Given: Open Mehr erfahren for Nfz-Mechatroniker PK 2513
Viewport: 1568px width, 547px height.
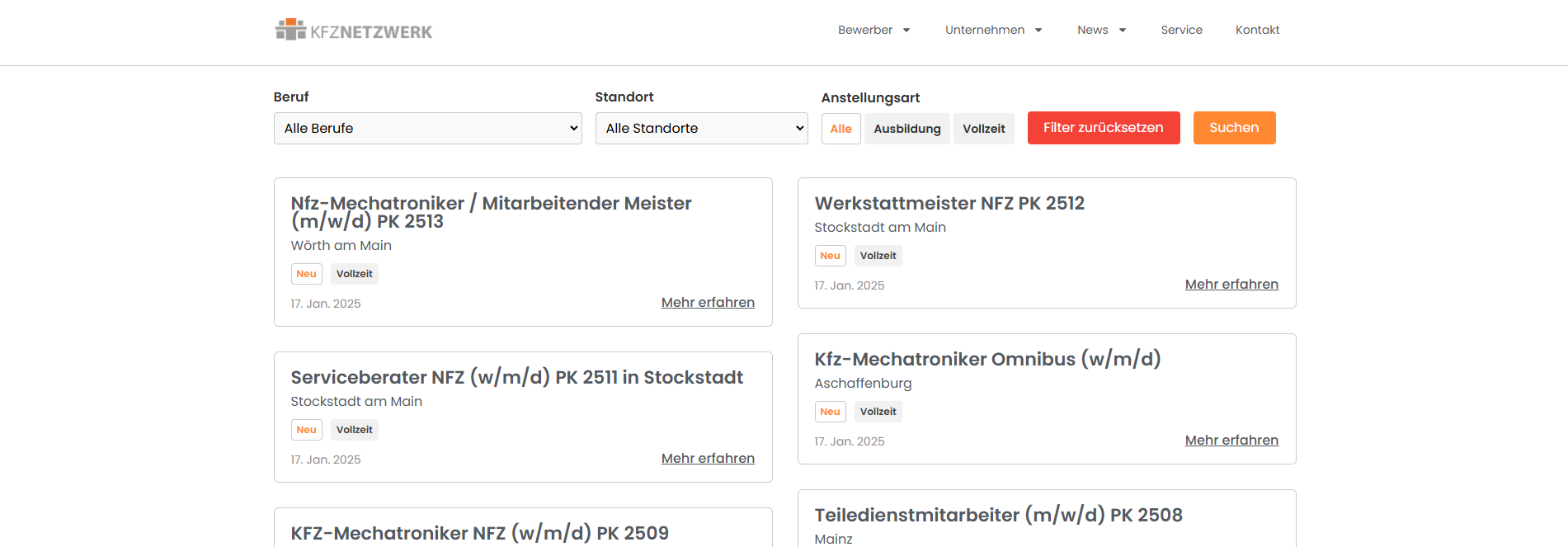Looking at the screenshot, I should (708, 303).
